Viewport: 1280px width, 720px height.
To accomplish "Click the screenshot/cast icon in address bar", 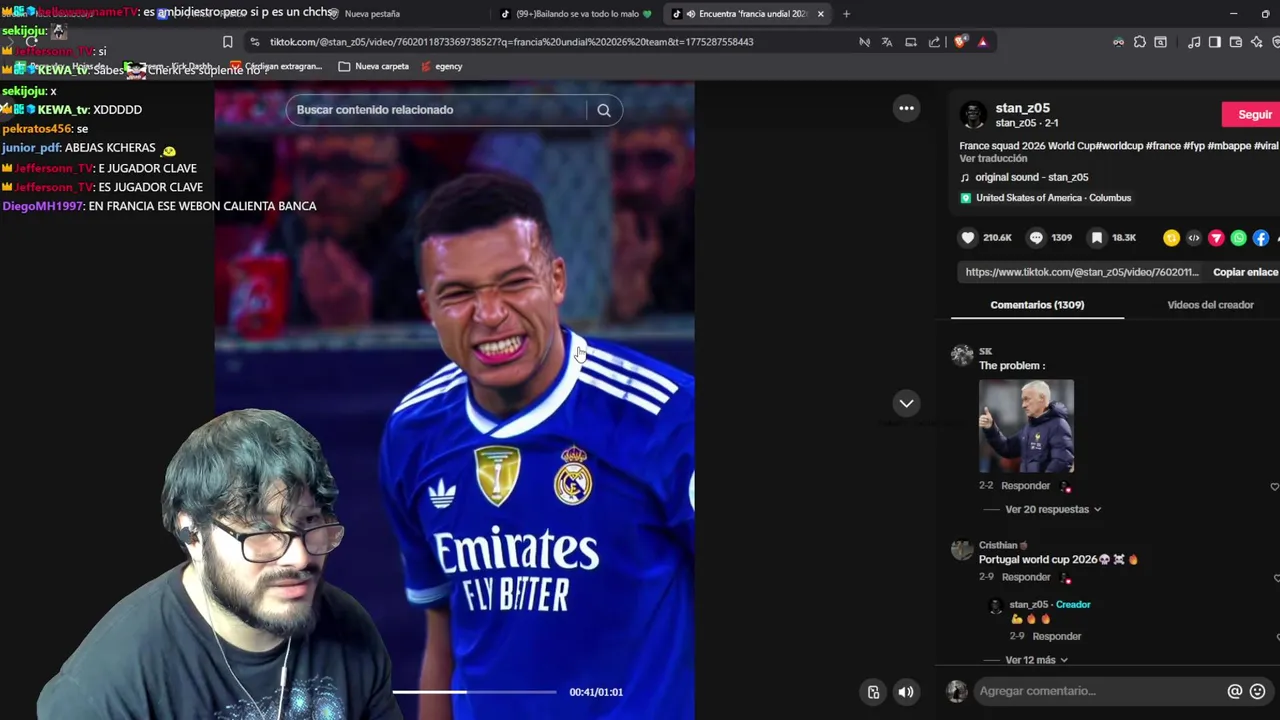I will 911,42.
